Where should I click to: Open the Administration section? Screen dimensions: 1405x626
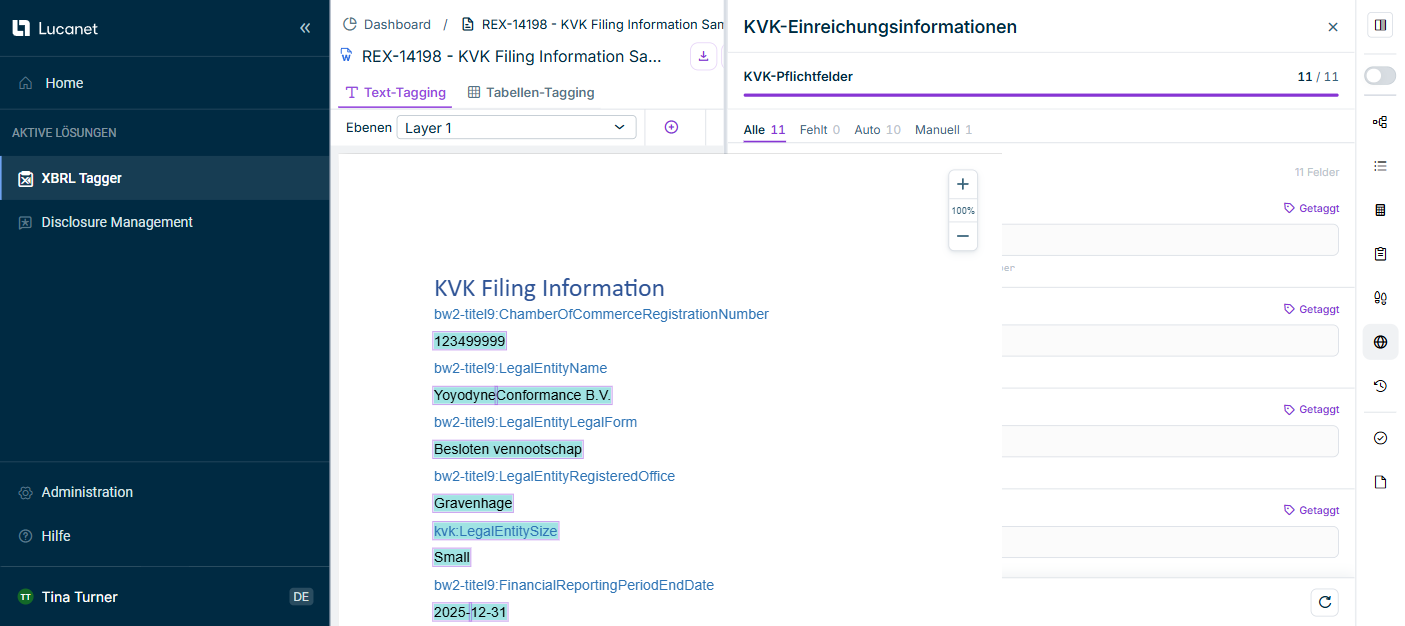[x=164, y=492]
